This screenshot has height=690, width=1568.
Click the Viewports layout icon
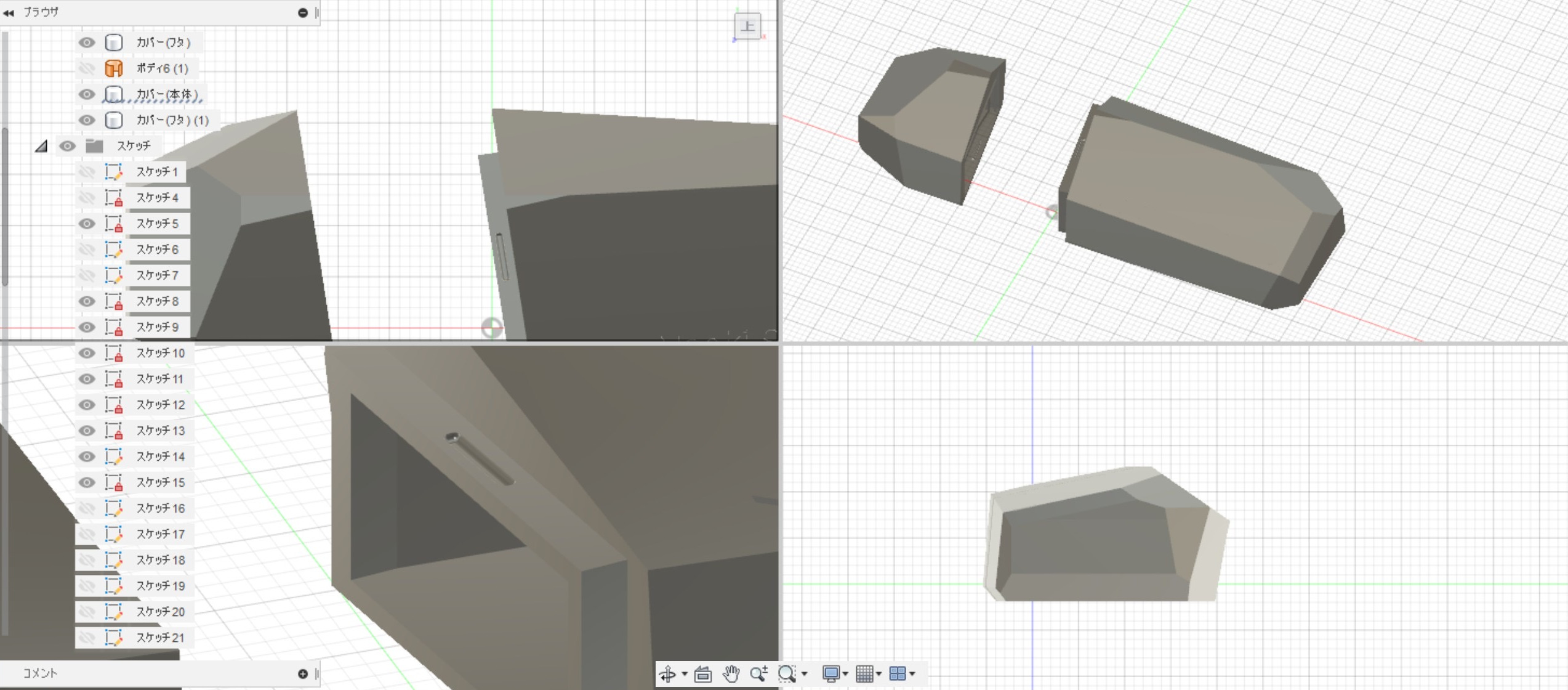tap(898, 674)
